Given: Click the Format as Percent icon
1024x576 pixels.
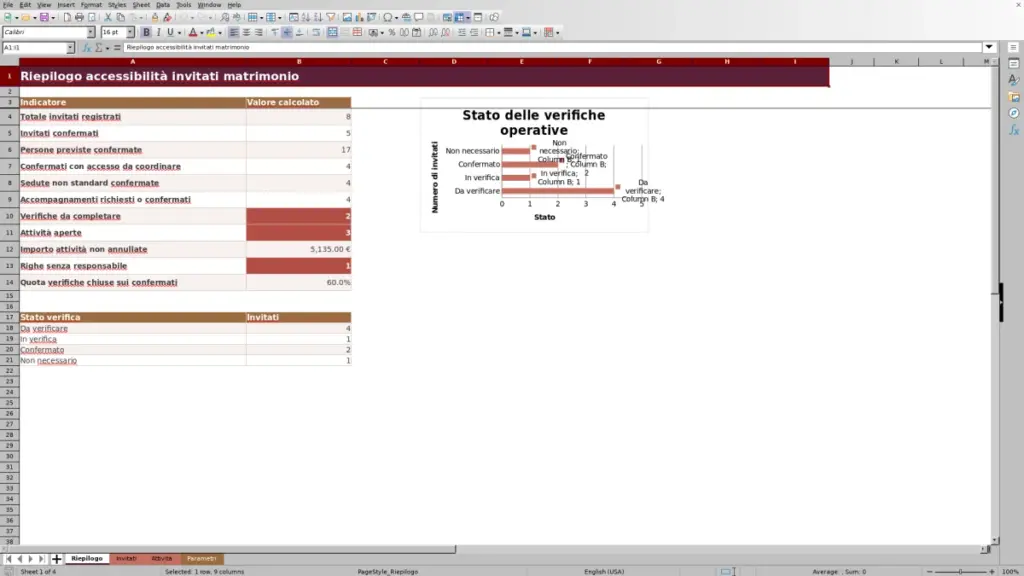Looking at the screenshot, I should click(x=392, y=33).
